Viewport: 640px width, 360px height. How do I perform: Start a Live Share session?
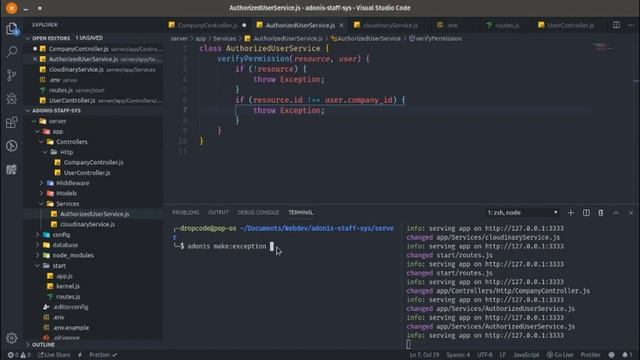[54, 355]
